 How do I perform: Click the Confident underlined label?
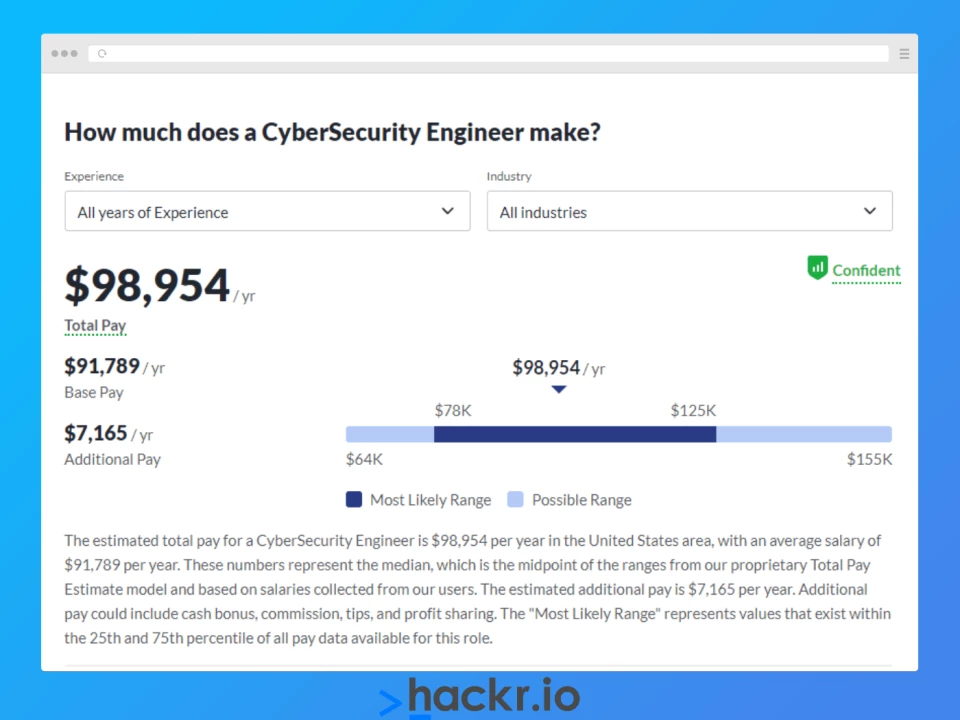pyautogui.click(x=866, y=271)
